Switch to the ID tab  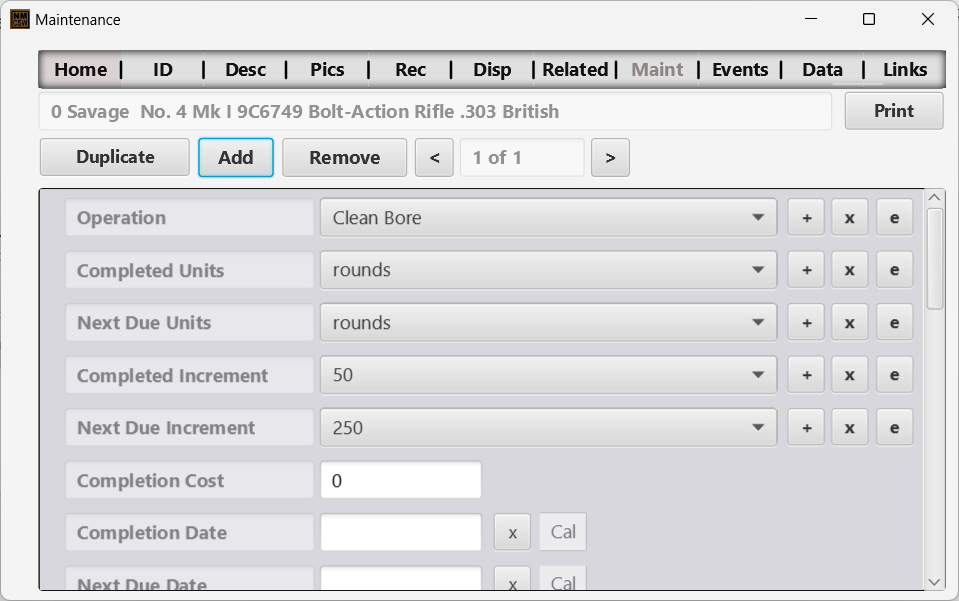(163, 70)
